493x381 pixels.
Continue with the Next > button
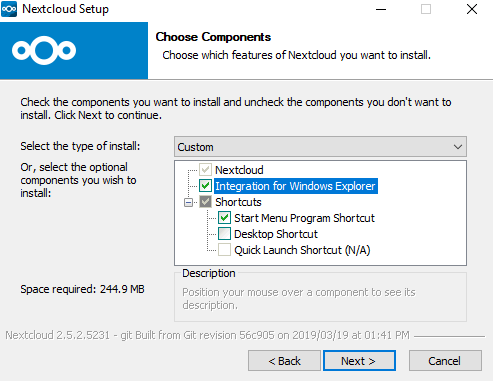[359, 361]
